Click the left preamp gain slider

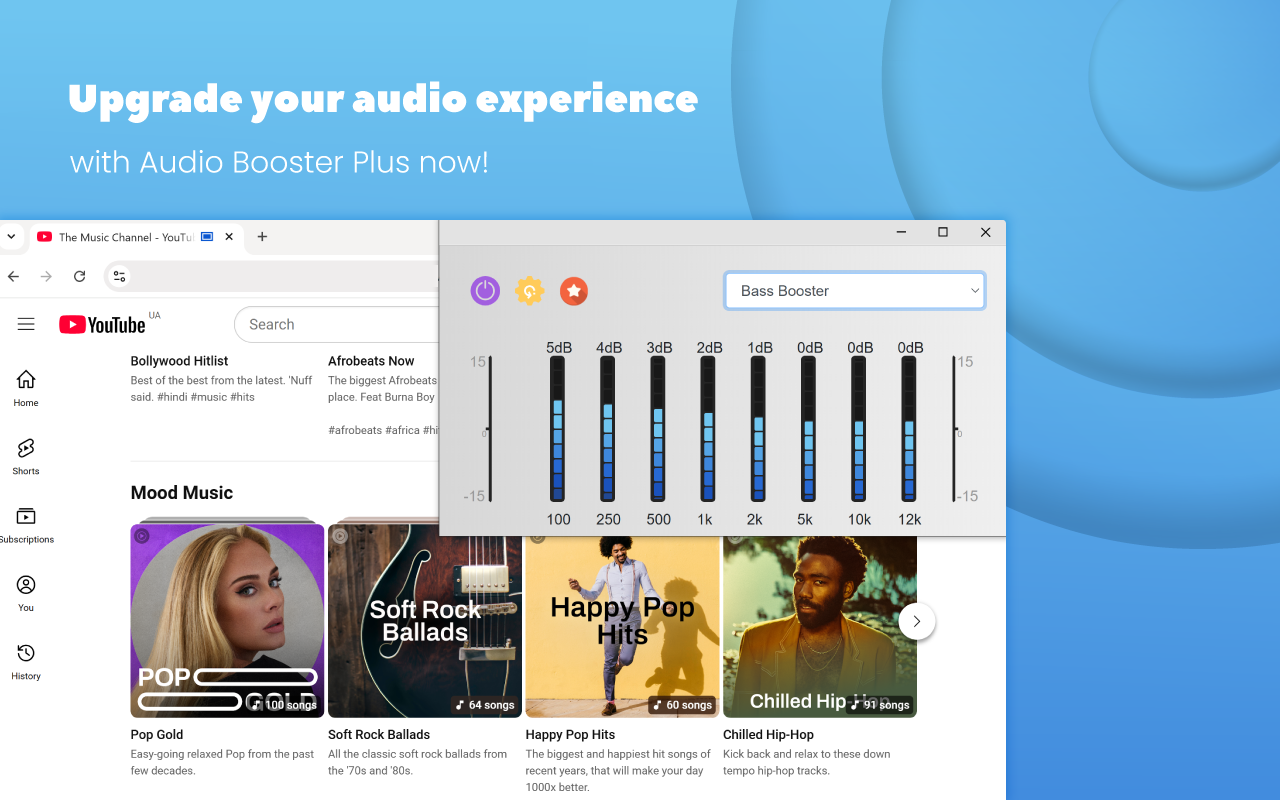[x=490, y=429]
